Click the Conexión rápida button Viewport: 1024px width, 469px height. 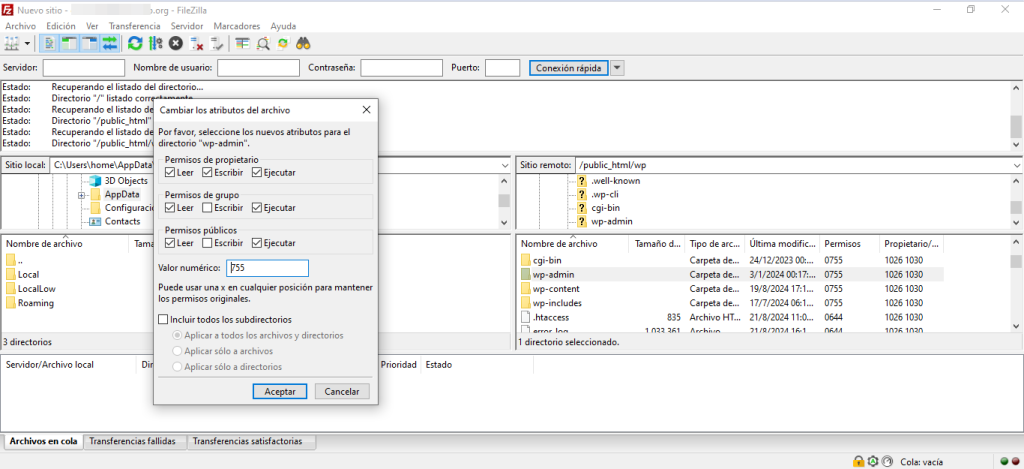click(568, 68)
